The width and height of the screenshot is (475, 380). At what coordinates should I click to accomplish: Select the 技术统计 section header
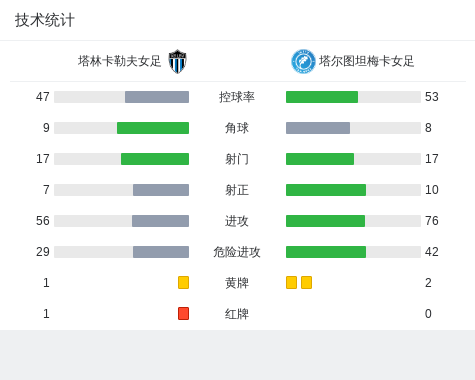coord(45,20)
